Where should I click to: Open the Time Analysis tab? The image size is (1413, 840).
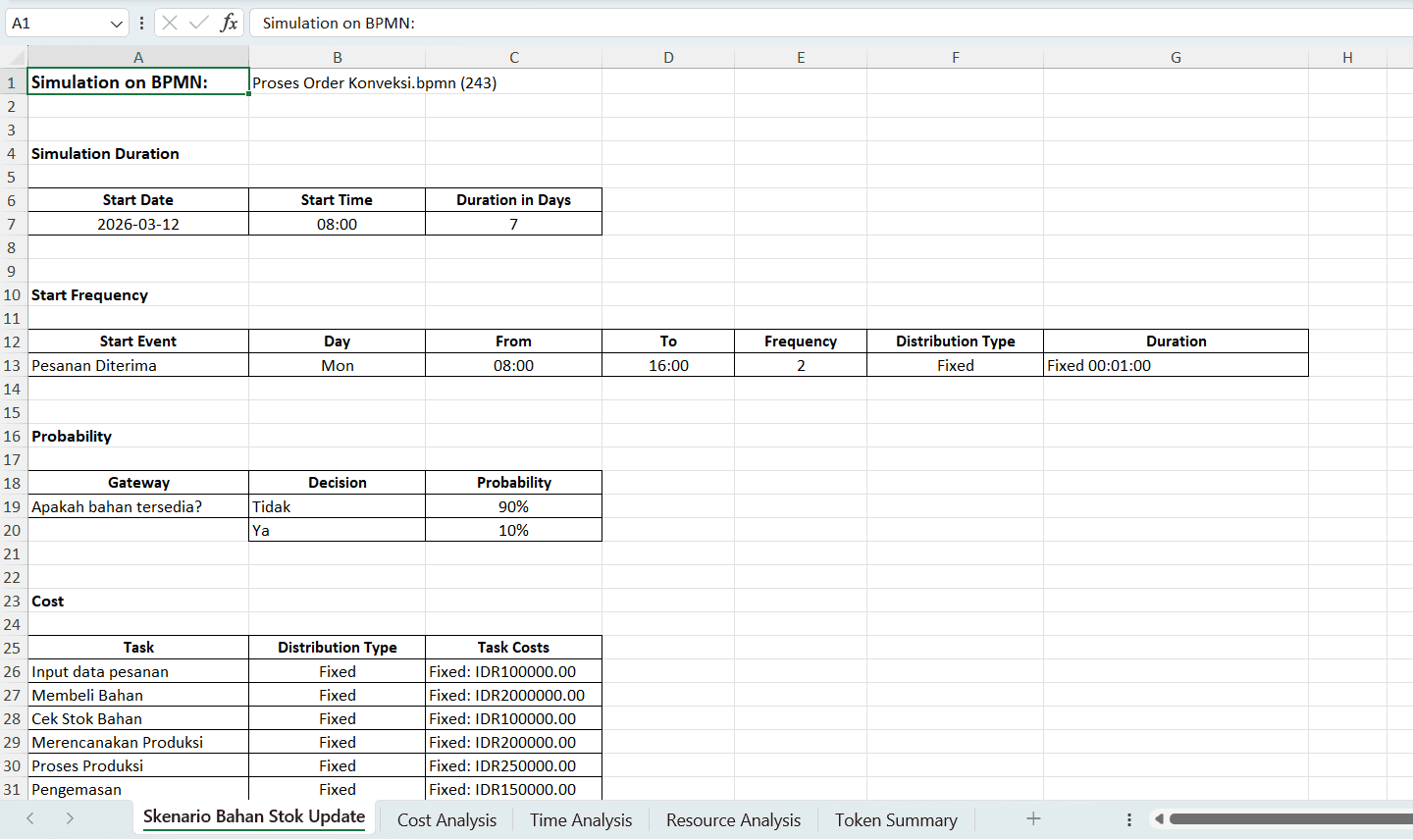(x=580, y=819)
